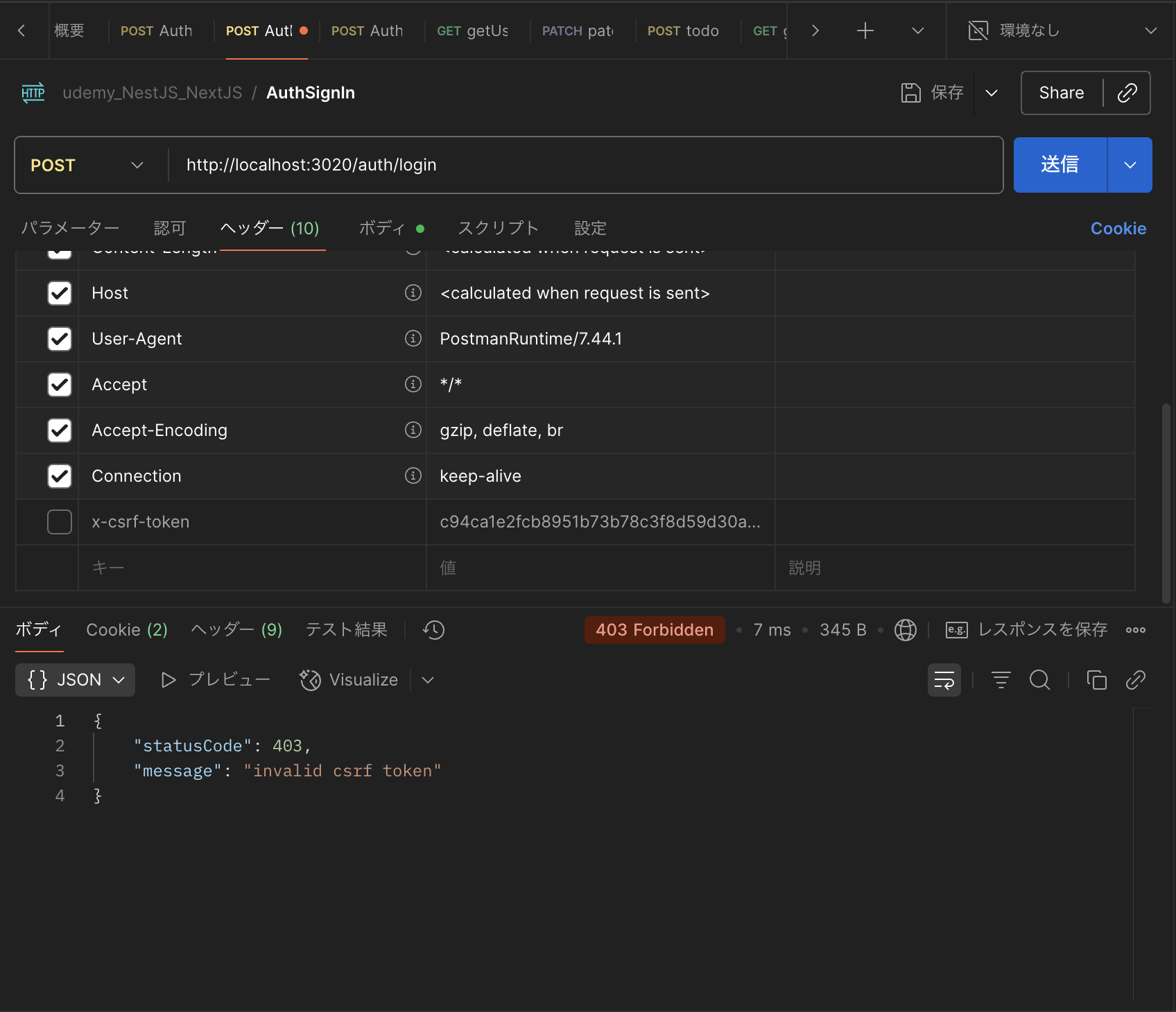Viewport: 1176px width, 1012px height.
Task: Uncheck the User-Agent header checkbox
Action: (60, 339)
